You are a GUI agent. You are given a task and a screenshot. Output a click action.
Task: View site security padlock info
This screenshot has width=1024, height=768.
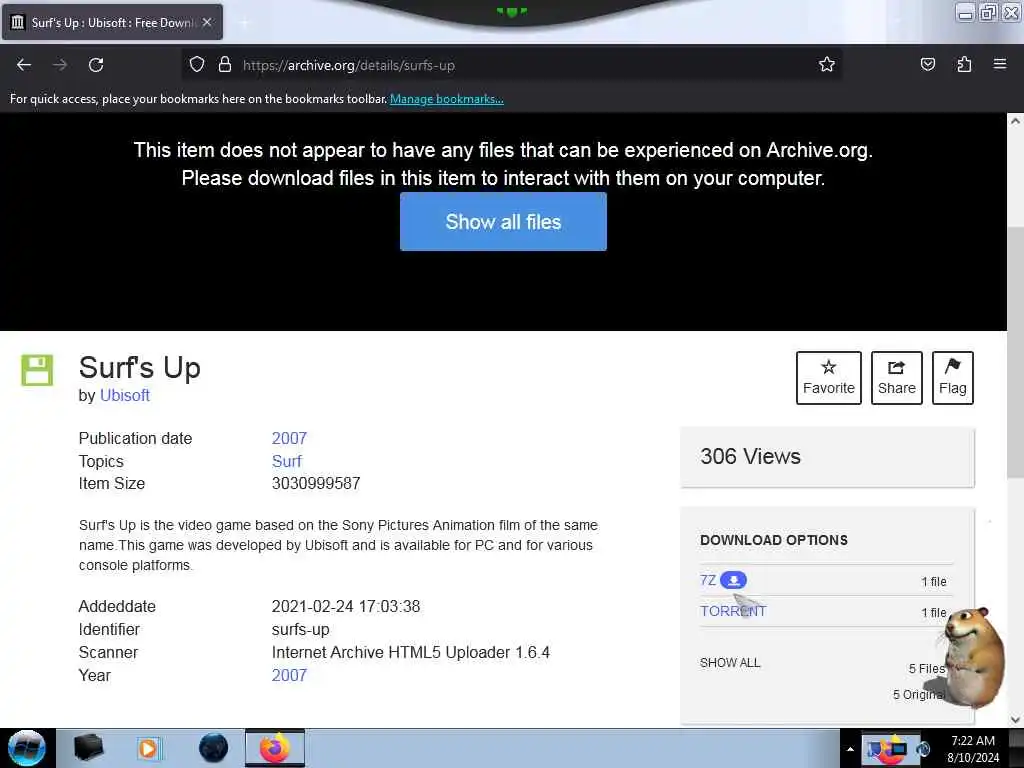tap(225, 65)
